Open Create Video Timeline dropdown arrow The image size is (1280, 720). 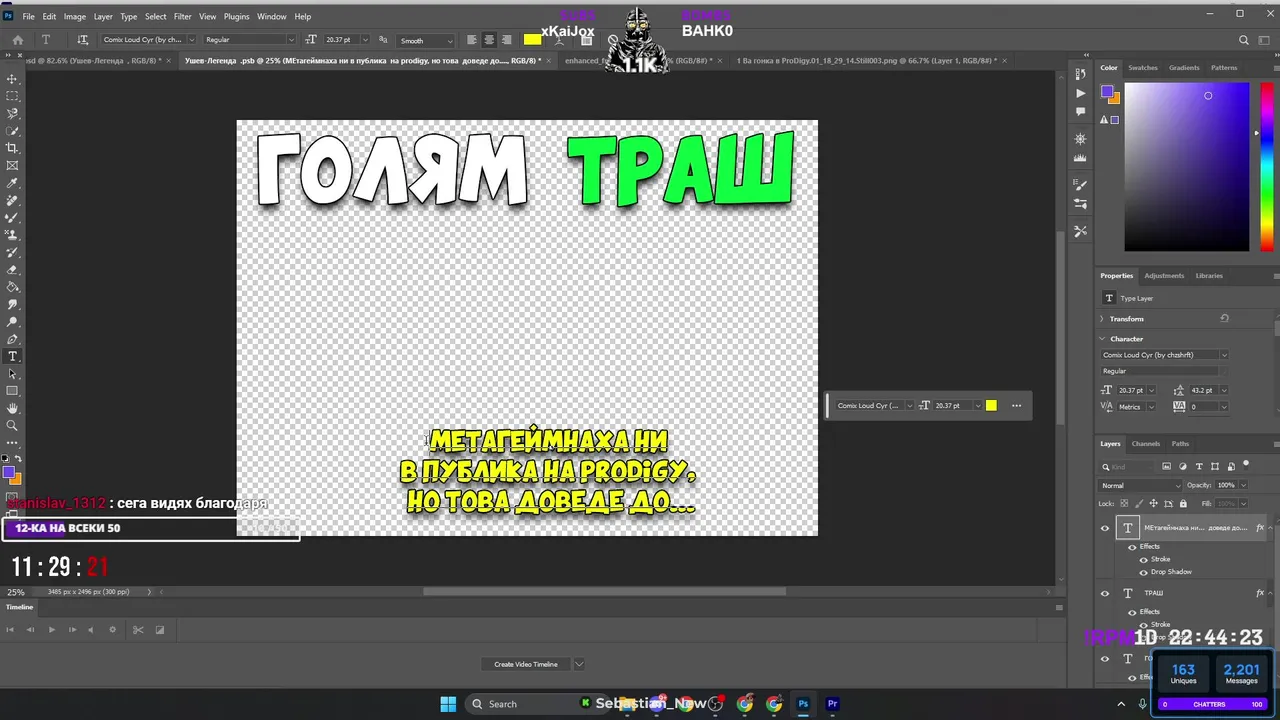[x=578, y=664]
